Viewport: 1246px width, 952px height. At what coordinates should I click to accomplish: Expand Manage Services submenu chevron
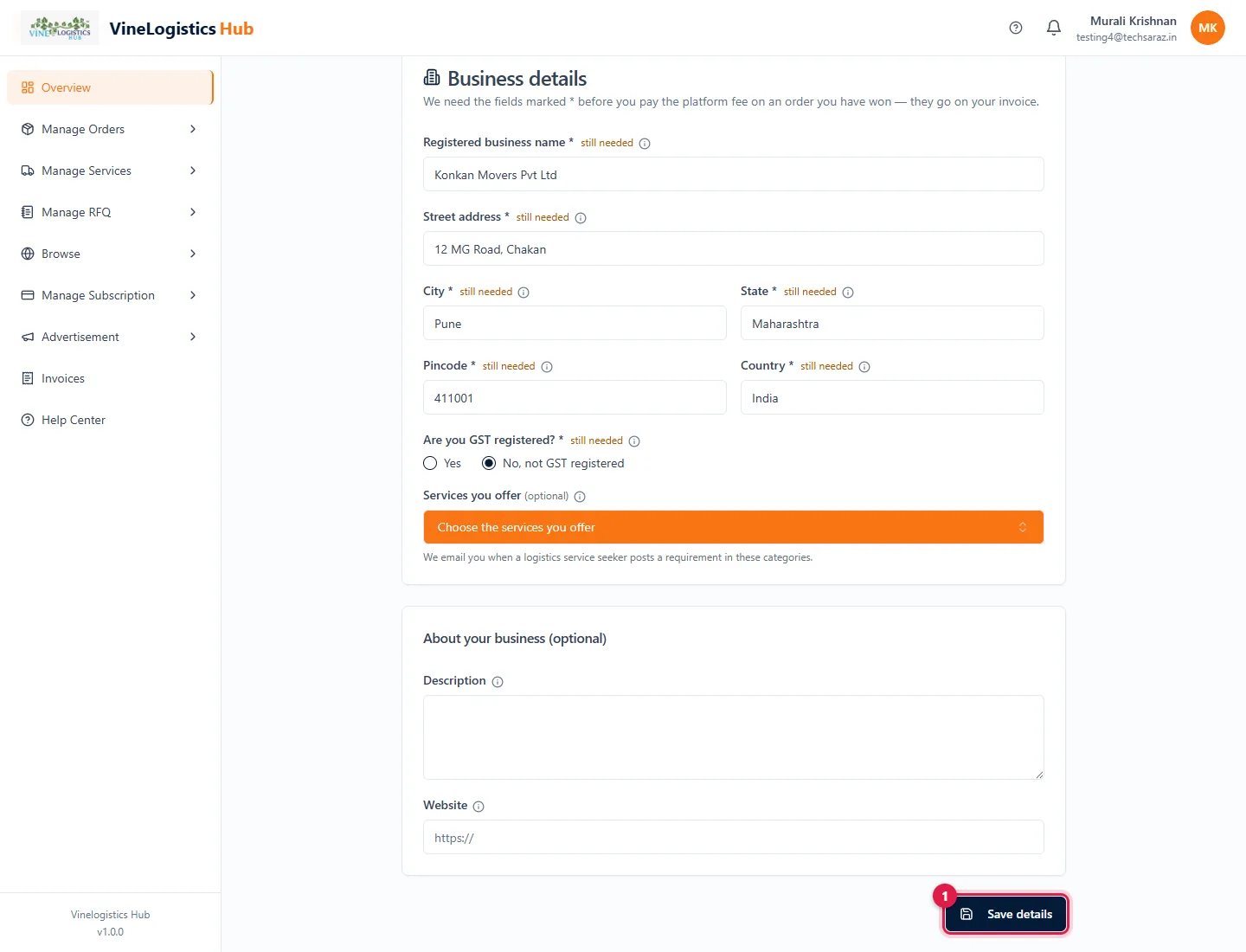tap(193, 170)
